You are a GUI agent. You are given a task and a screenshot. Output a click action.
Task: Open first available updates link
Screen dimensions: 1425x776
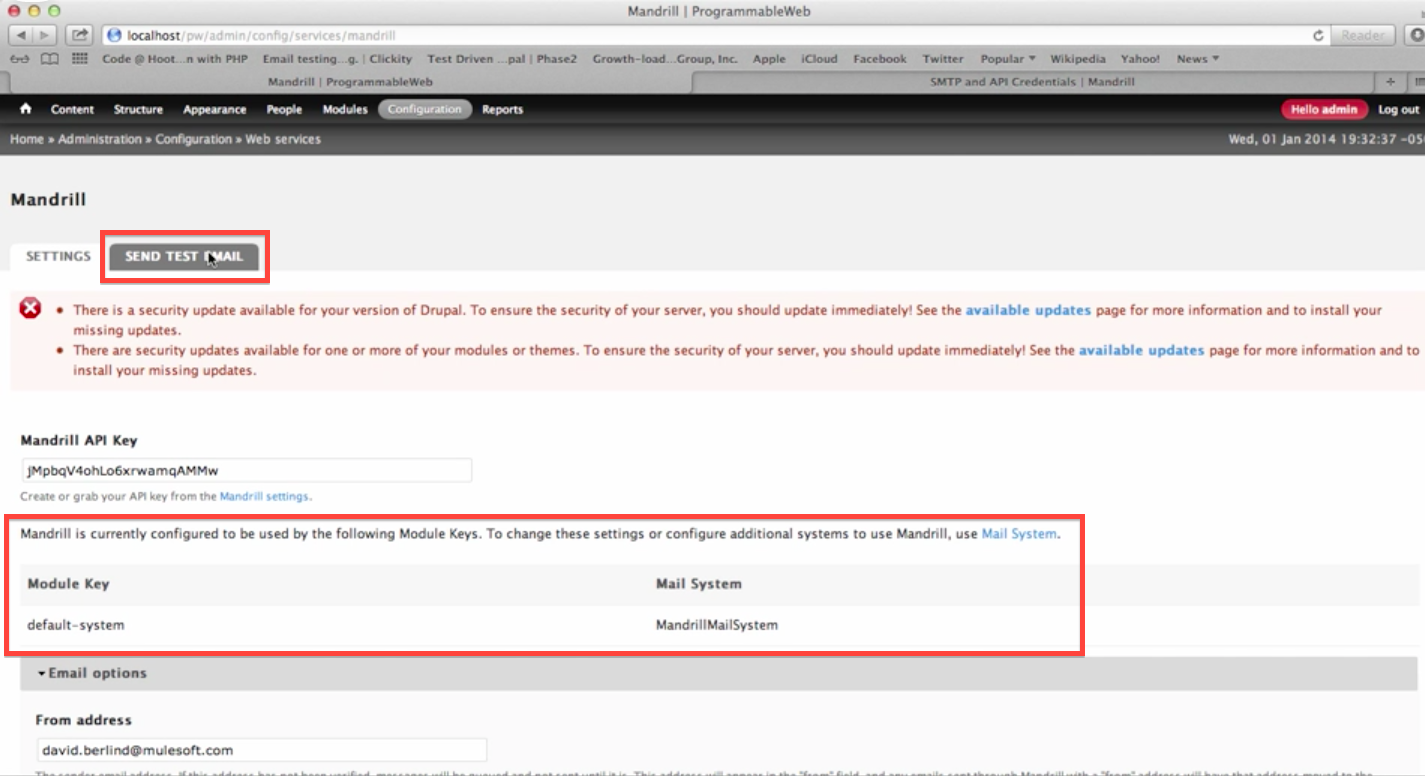point(1028,310)
